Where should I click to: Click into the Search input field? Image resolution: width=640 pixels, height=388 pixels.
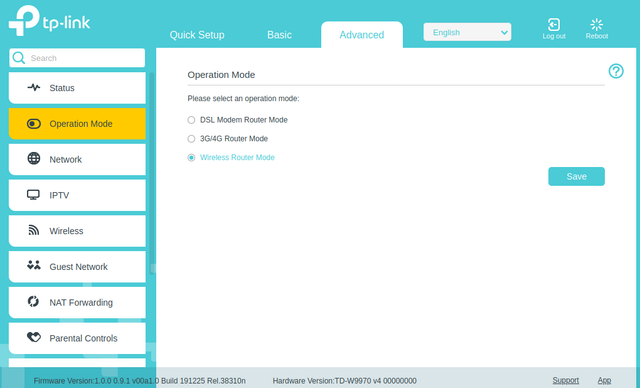(x=77, y=58)
